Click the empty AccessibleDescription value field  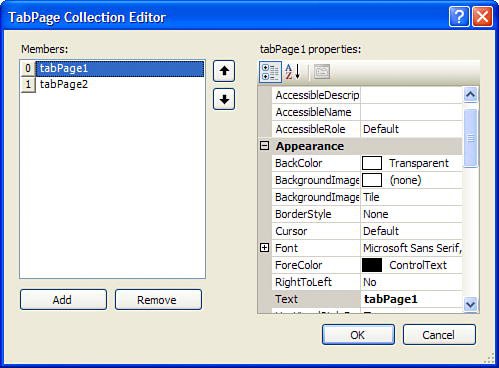pos(412,95)
